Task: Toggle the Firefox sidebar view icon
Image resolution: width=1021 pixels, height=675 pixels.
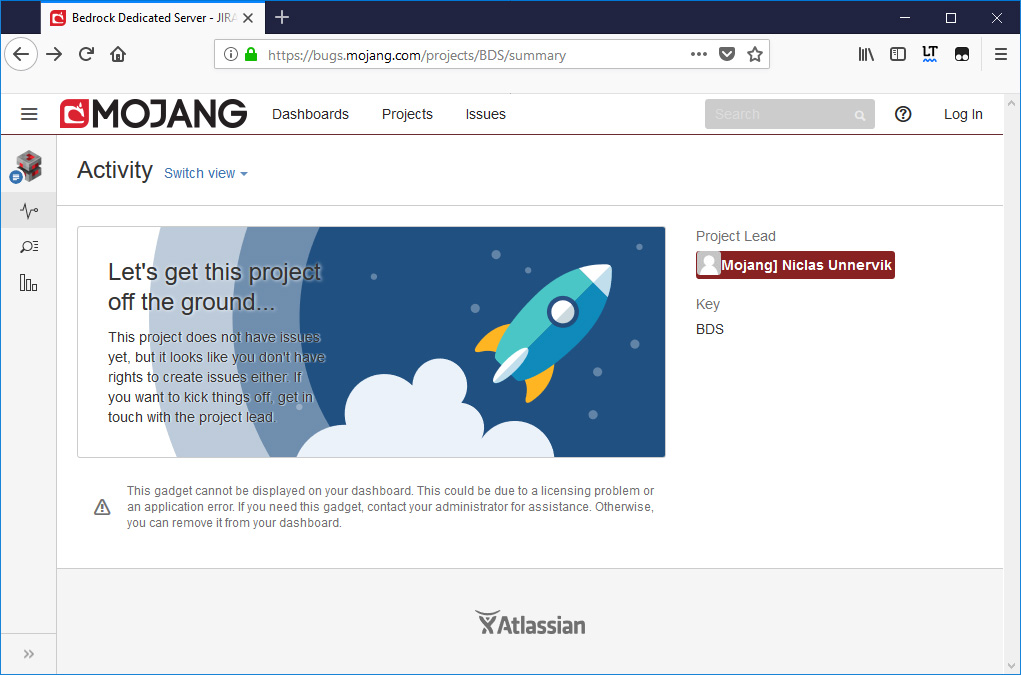Action: (x=898, y=55)
